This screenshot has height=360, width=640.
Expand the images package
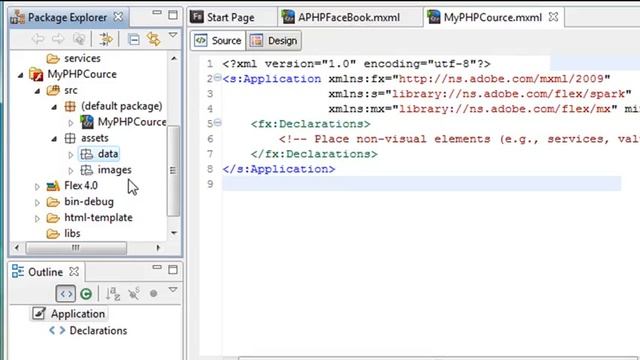[71, 171]
